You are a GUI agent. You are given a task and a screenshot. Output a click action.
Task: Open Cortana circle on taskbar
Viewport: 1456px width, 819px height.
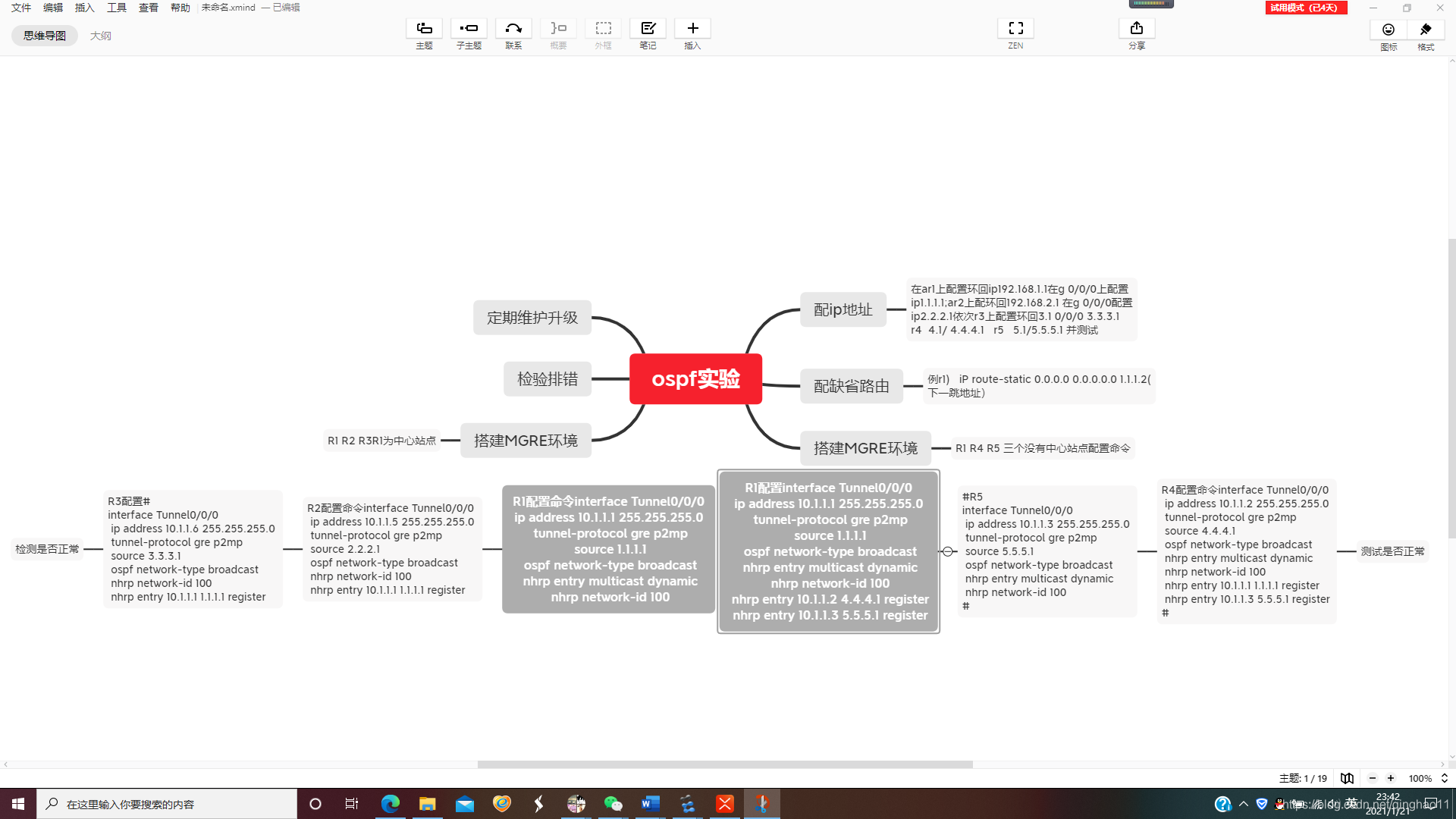(x=315, y=804)
